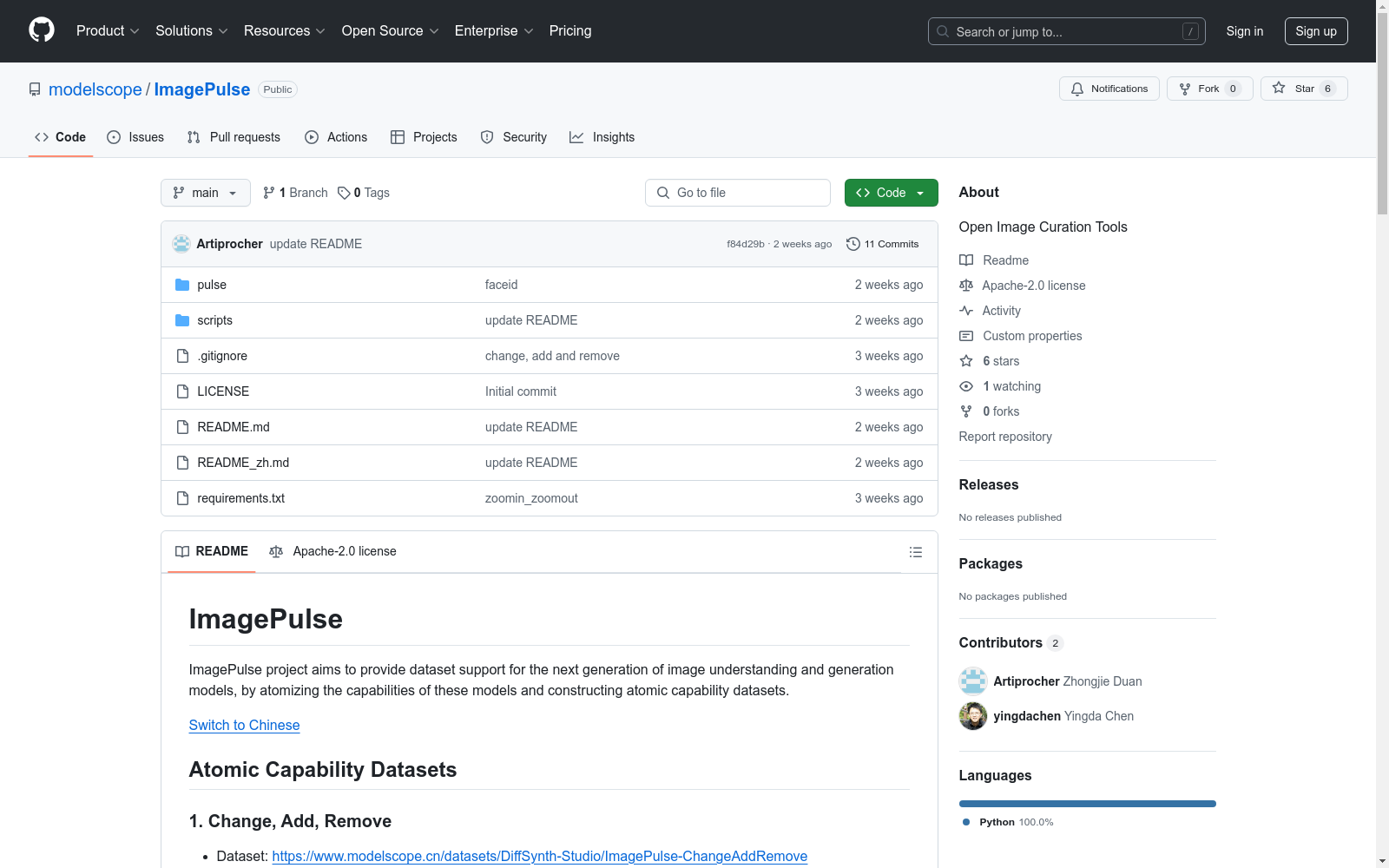This screenshot has height=868, width=1389.
Task: Select the README tab in file viewer
Action: pos(212,551)
